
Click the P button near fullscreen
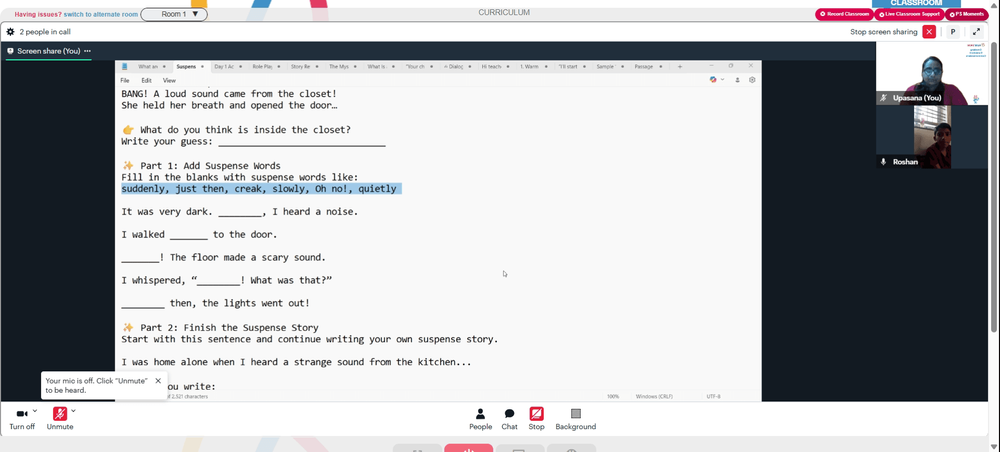(953, 32)
